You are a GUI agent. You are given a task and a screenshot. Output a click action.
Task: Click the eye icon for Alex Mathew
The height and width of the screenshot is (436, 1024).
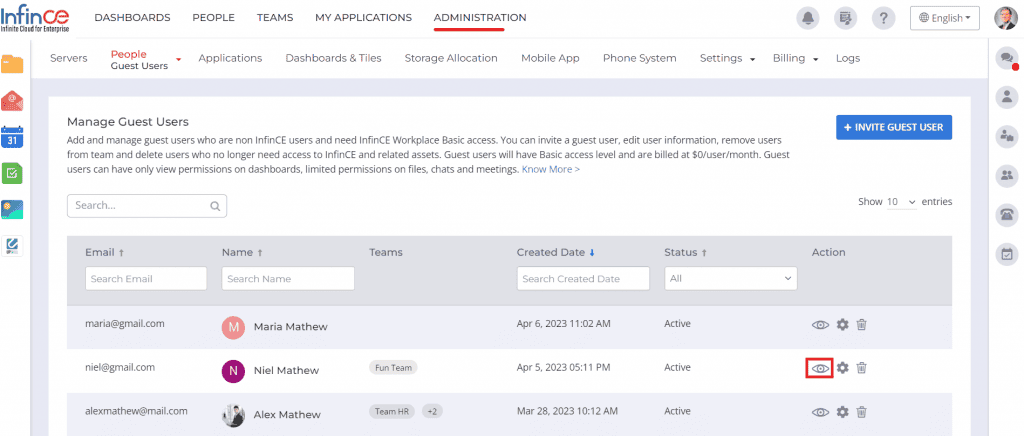[820, 412]
